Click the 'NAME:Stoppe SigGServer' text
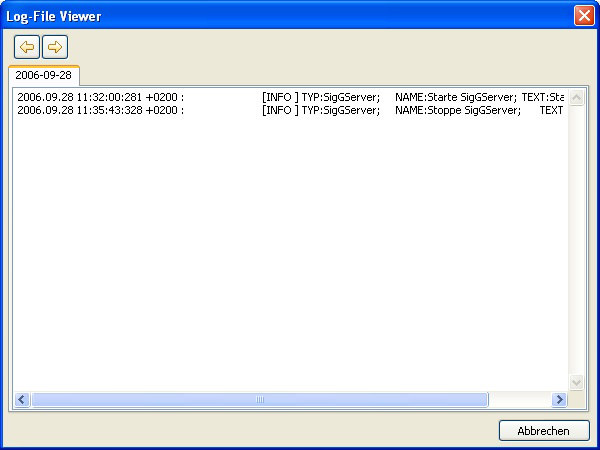Image resolution: width=600 pixels, height=450 pixels. click(457, 110)
